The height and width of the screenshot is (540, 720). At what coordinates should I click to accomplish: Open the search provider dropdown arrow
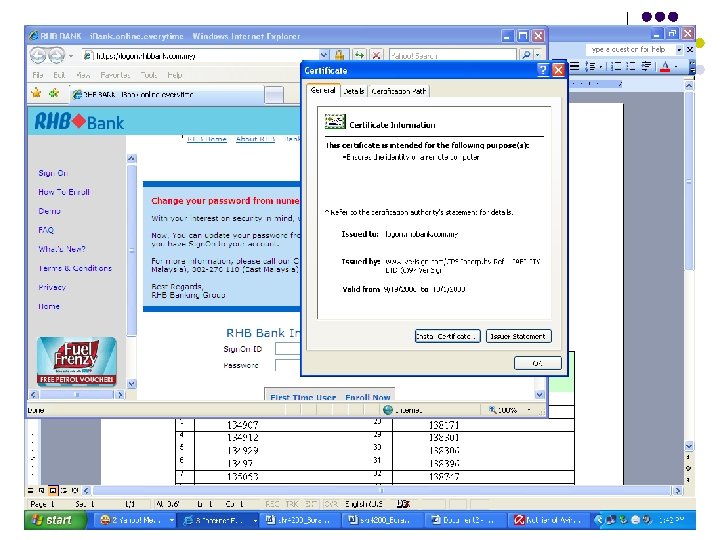[538, 56]
